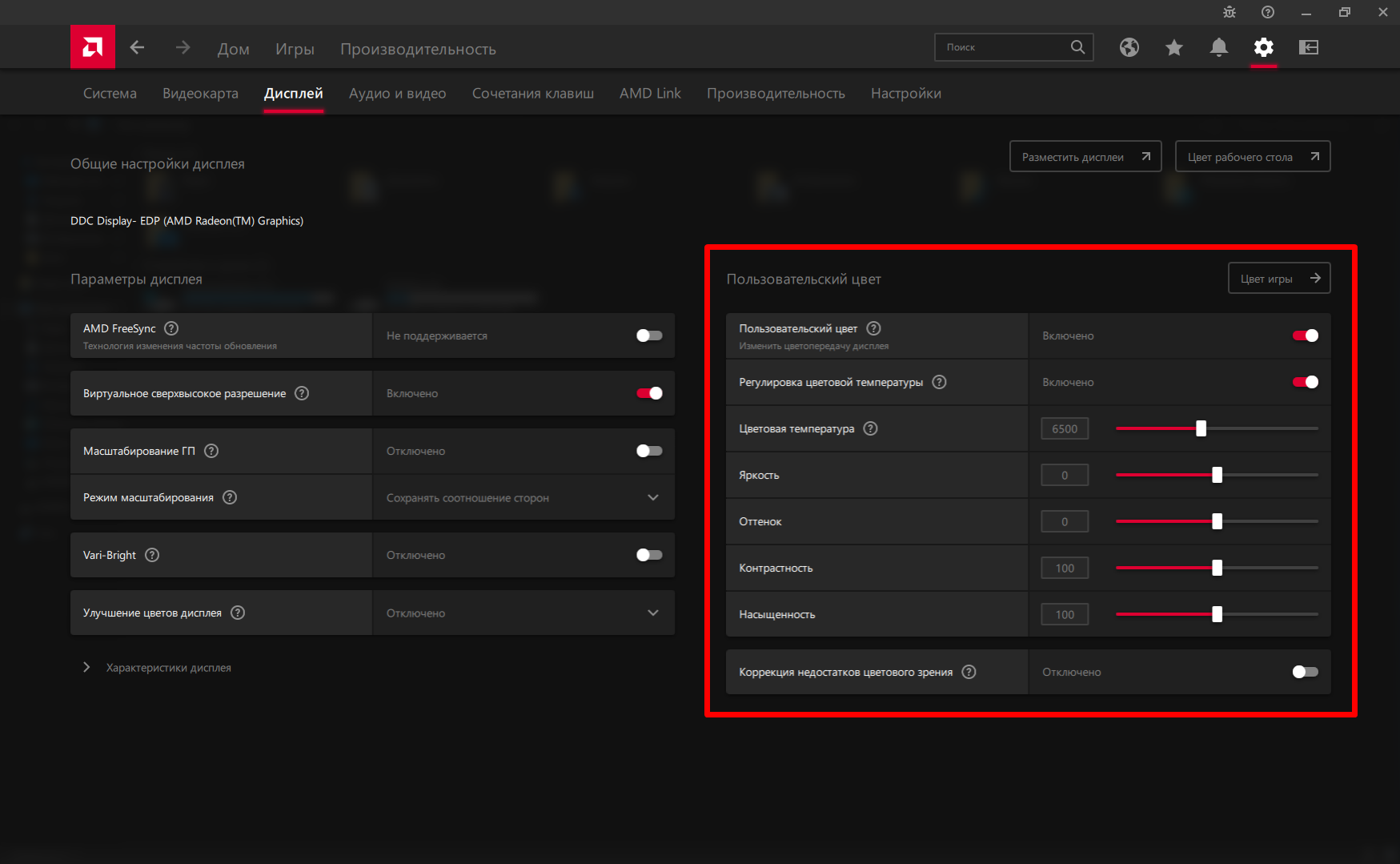1400x864 pixels.
Task: Adjust Яркость slider
Action: (1217, 475)
